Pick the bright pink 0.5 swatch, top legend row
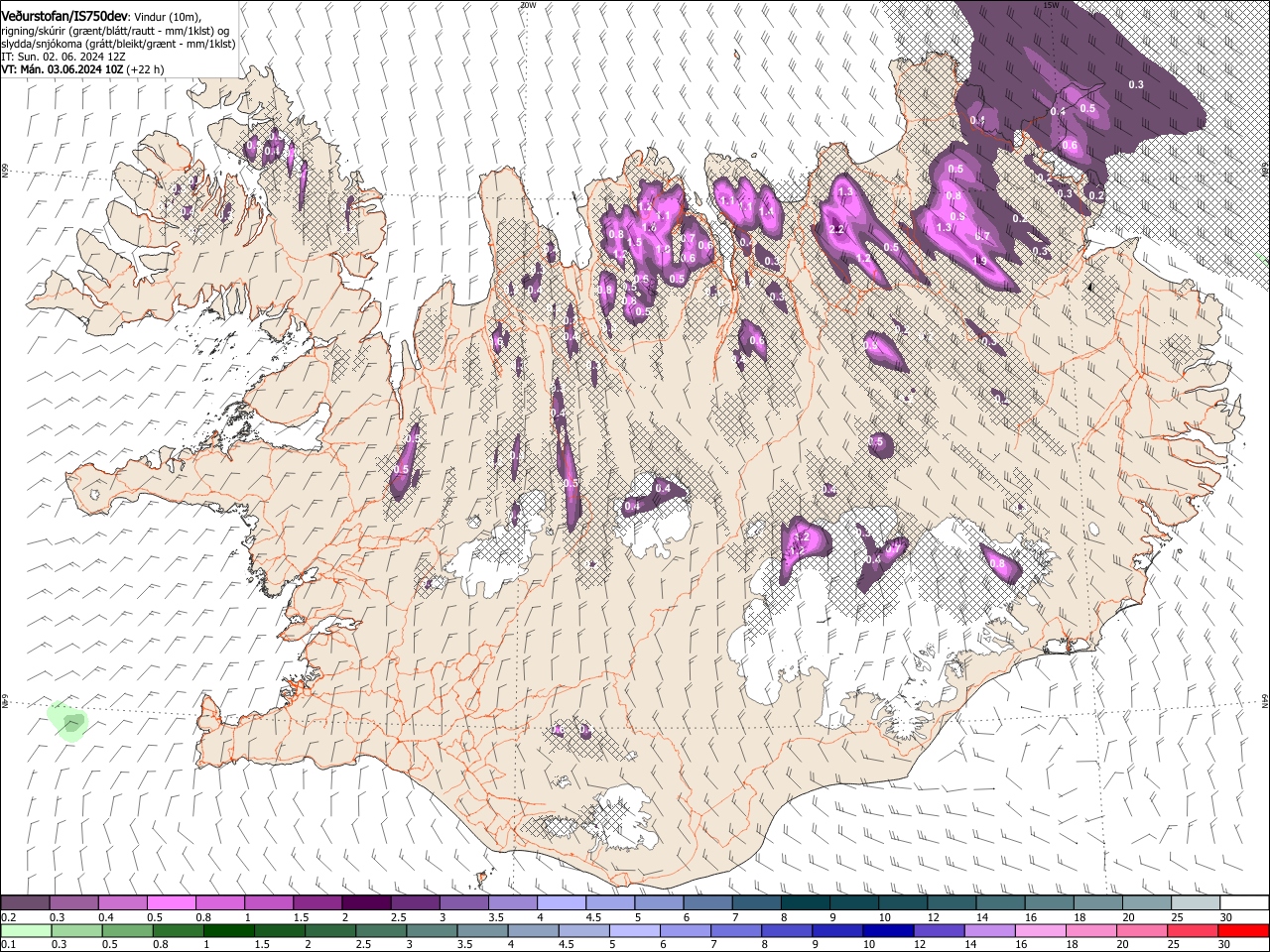The height and width of the screenshot is (952, 1270). 171,903
